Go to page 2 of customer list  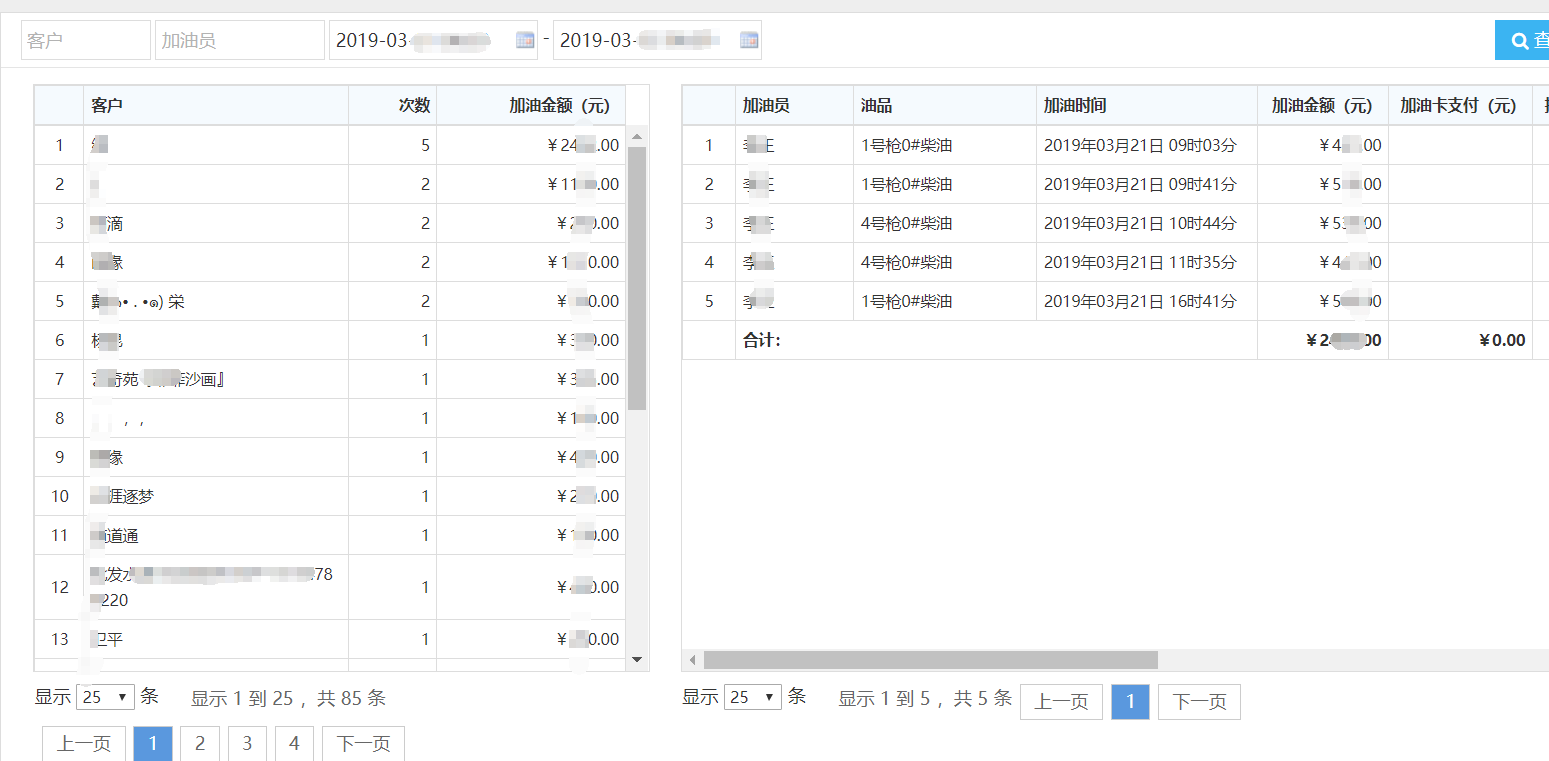(x=200, y=744)
